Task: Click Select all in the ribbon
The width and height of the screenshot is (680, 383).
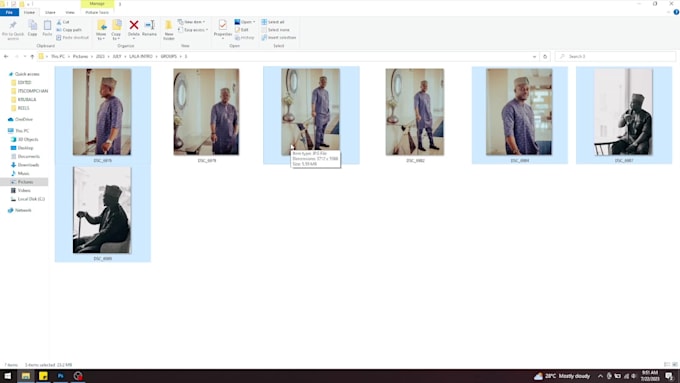Action: click(x=273, y=22)
